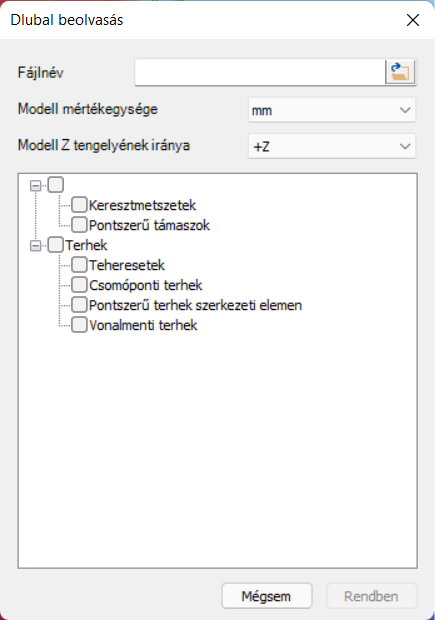435x620 pixels.
Task: Click the Rendben button
Action: pyautogui.click(x=371, y=596)
